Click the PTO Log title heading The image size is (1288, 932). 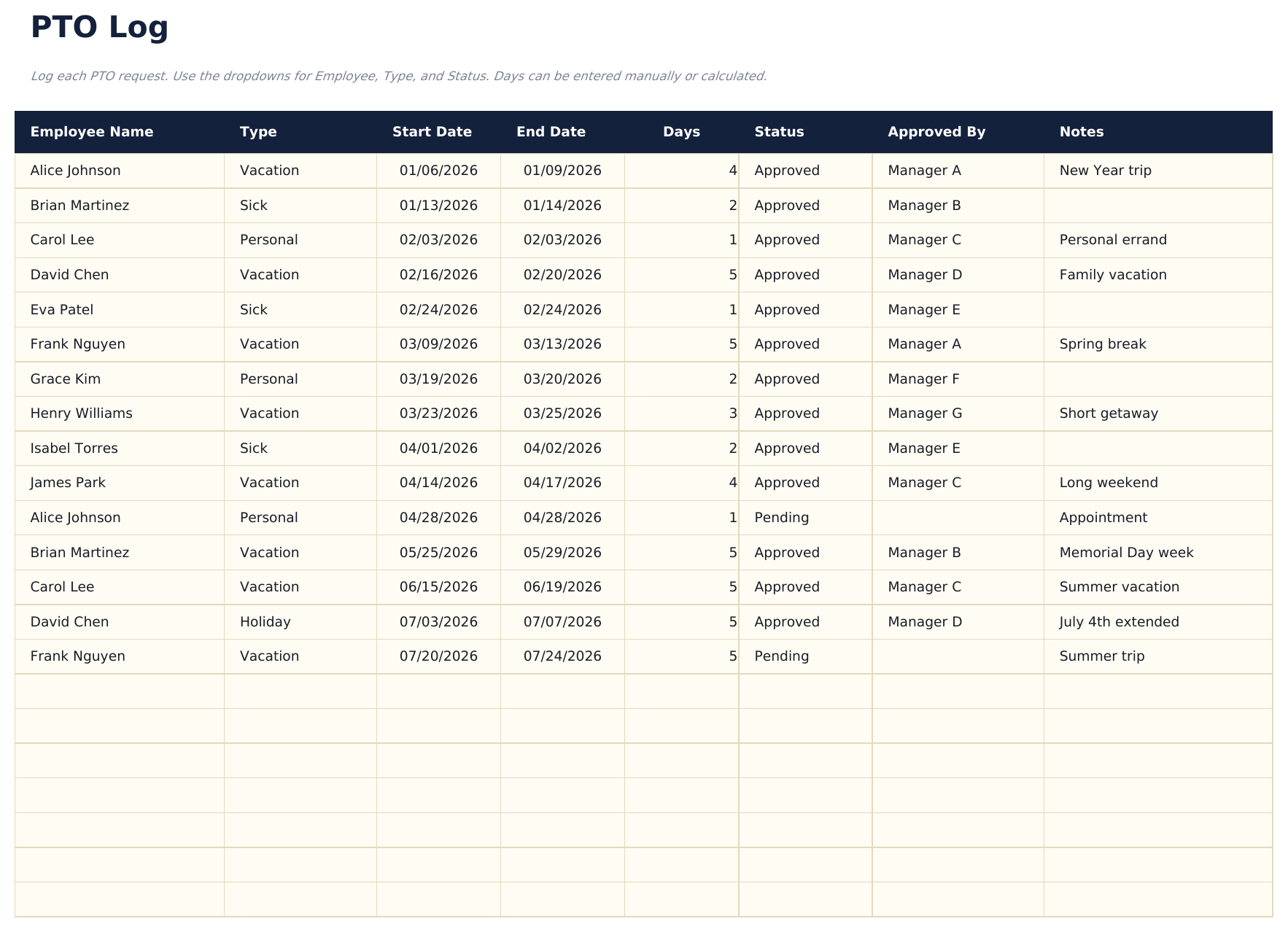tap(98, 27)
